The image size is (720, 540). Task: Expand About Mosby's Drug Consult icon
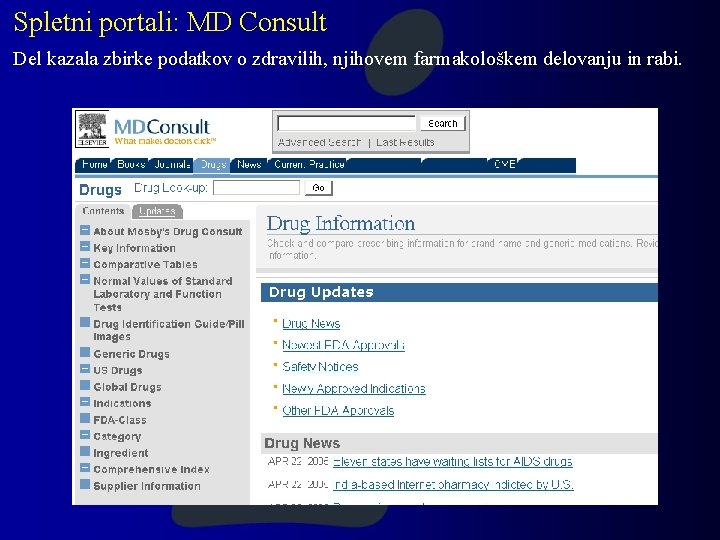[x=85, y=230]
